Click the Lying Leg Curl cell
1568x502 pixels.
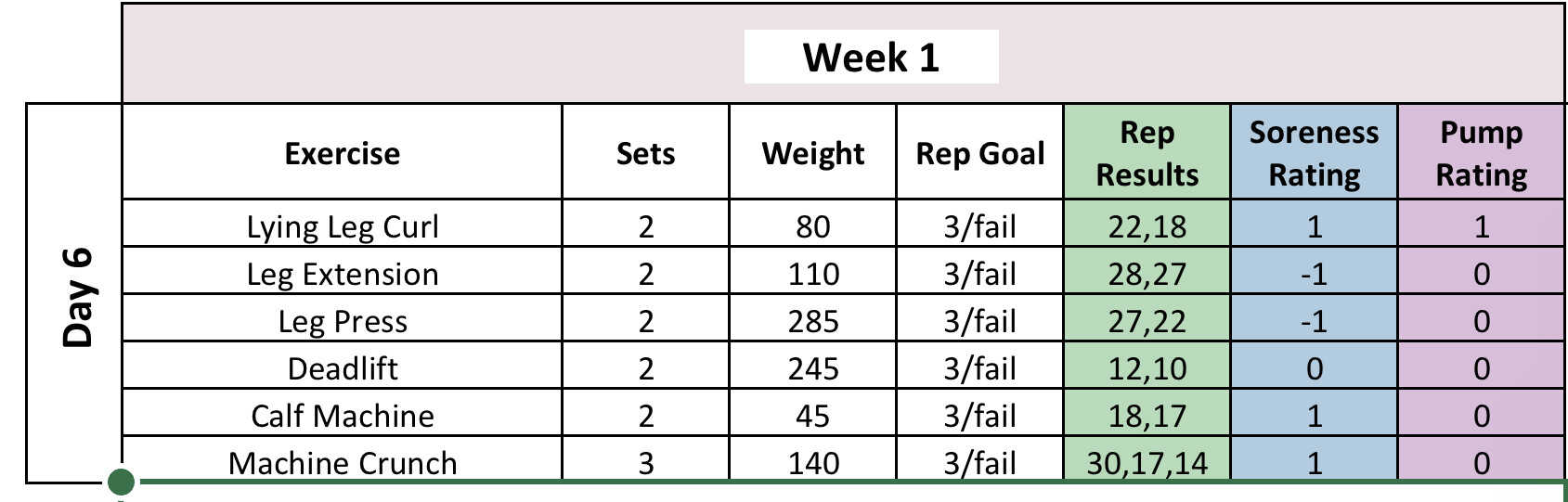tap(342, 226)
